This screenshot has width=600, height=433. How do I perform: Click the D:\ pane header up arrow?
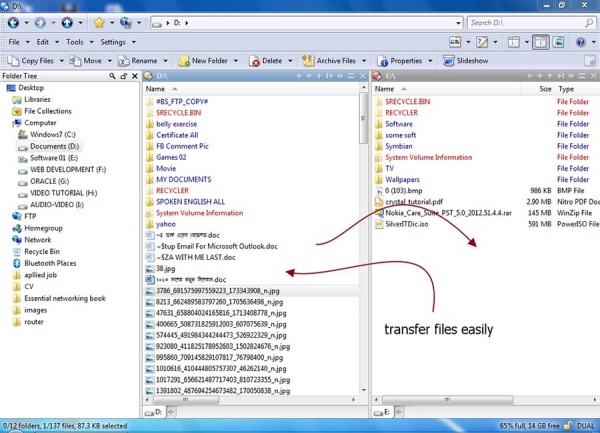[319, 76]
